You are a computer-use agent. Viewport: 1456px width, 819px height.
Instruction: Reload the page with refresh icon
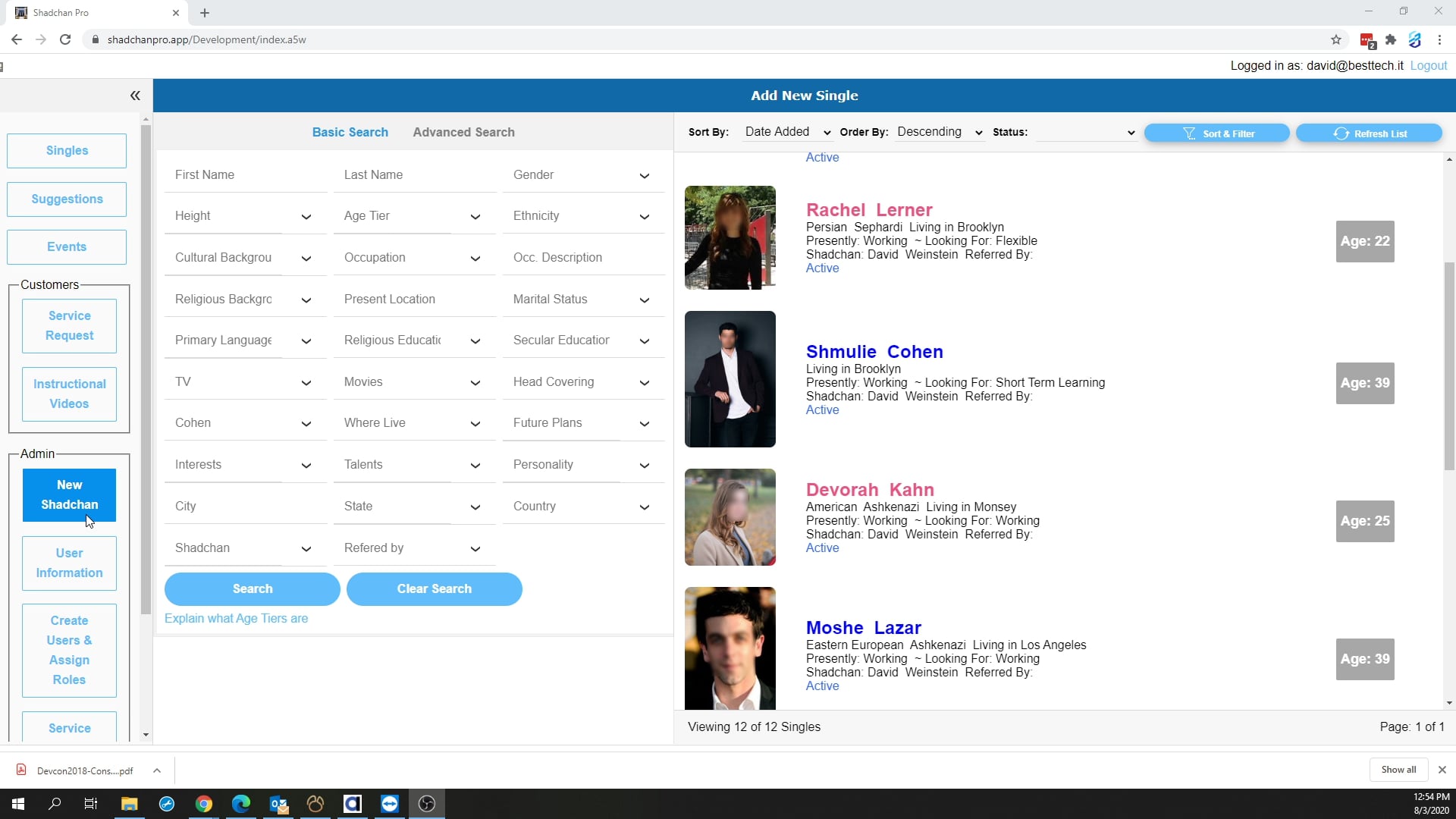tap(65, 39)
